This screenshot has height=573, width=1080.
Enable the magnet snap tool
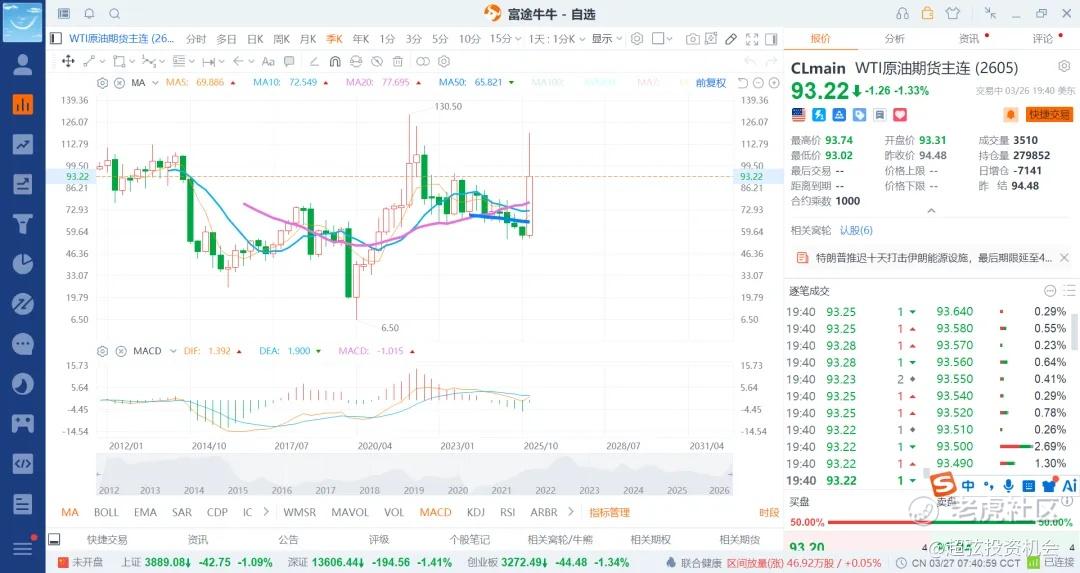[x=335, y=61]
